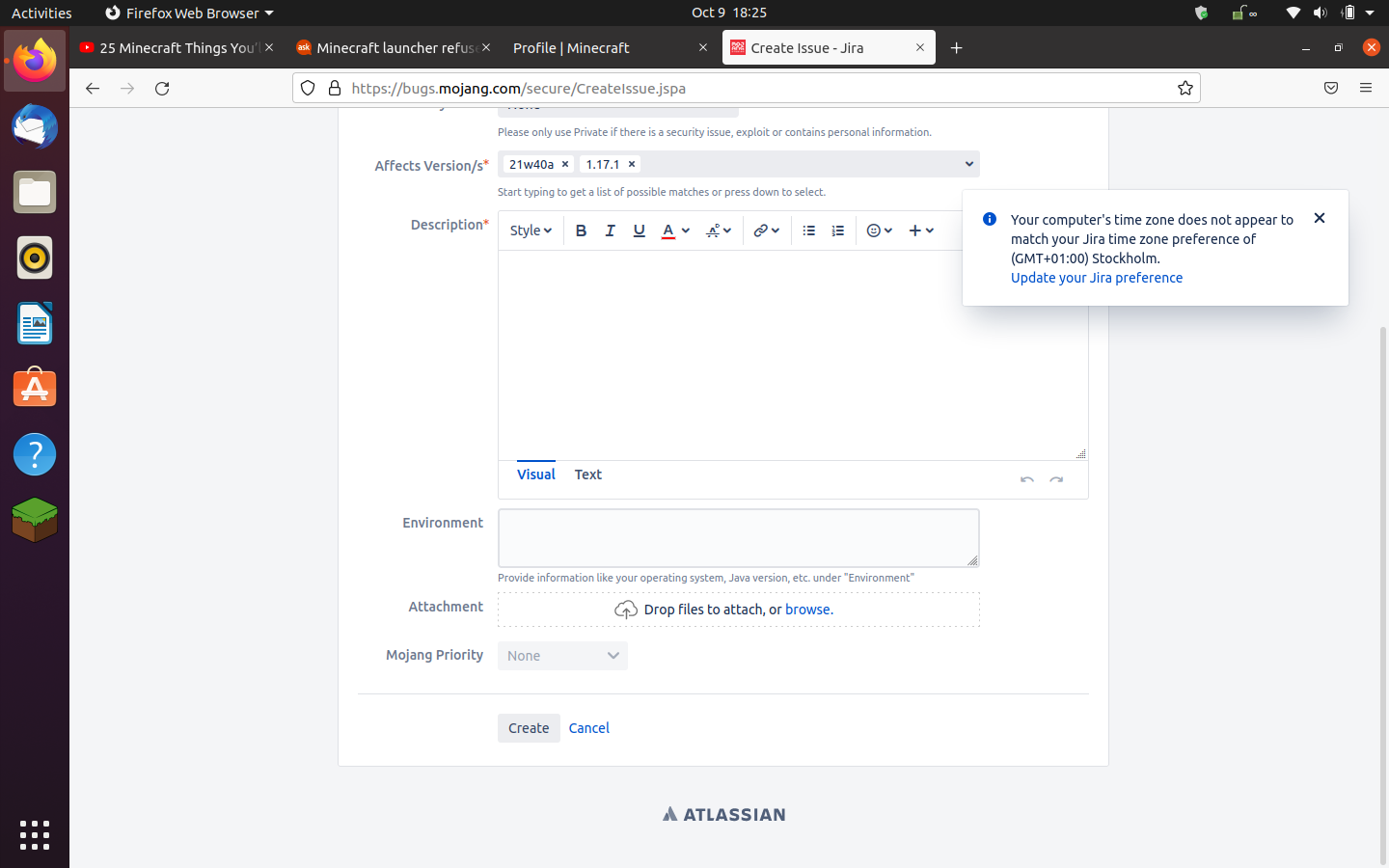Show Applications grid
1389x868 pixels.
[35, 835]
